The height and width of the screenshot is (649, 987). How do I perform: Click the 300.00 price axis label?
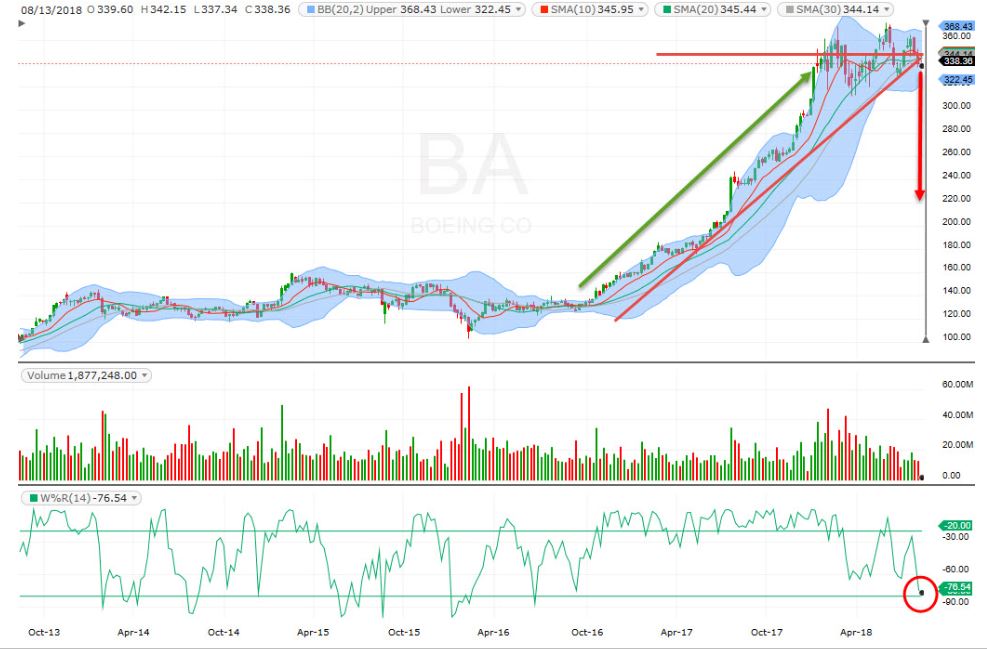coord(956,106)
